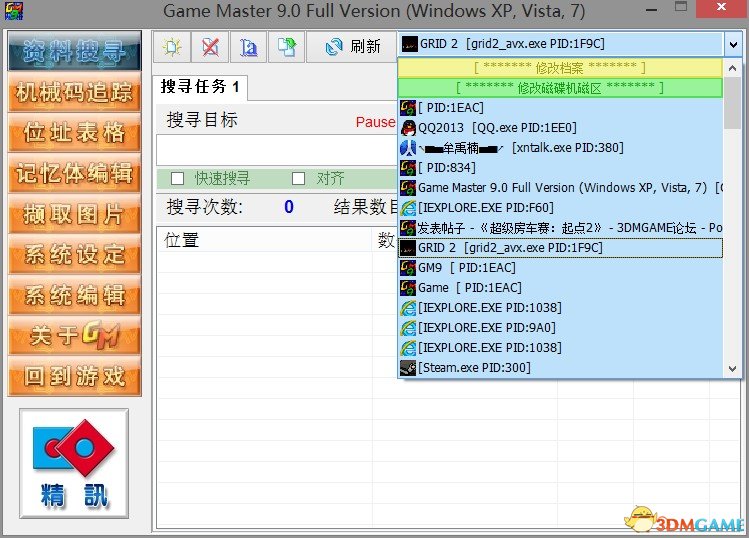Select the 修改磁碟机磁区 list entry
The image size is (749, 538).
pos(560,88)
